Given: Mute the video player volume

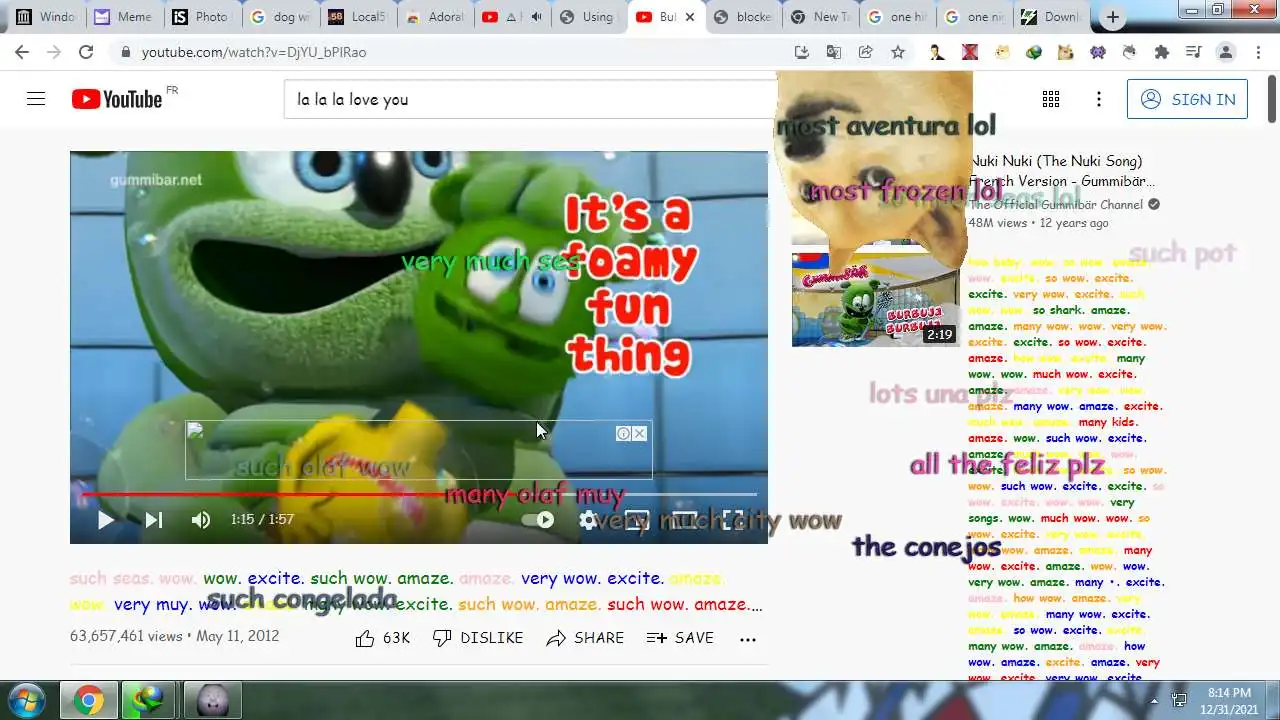Looking at the screenshot, I should [201, 520].
